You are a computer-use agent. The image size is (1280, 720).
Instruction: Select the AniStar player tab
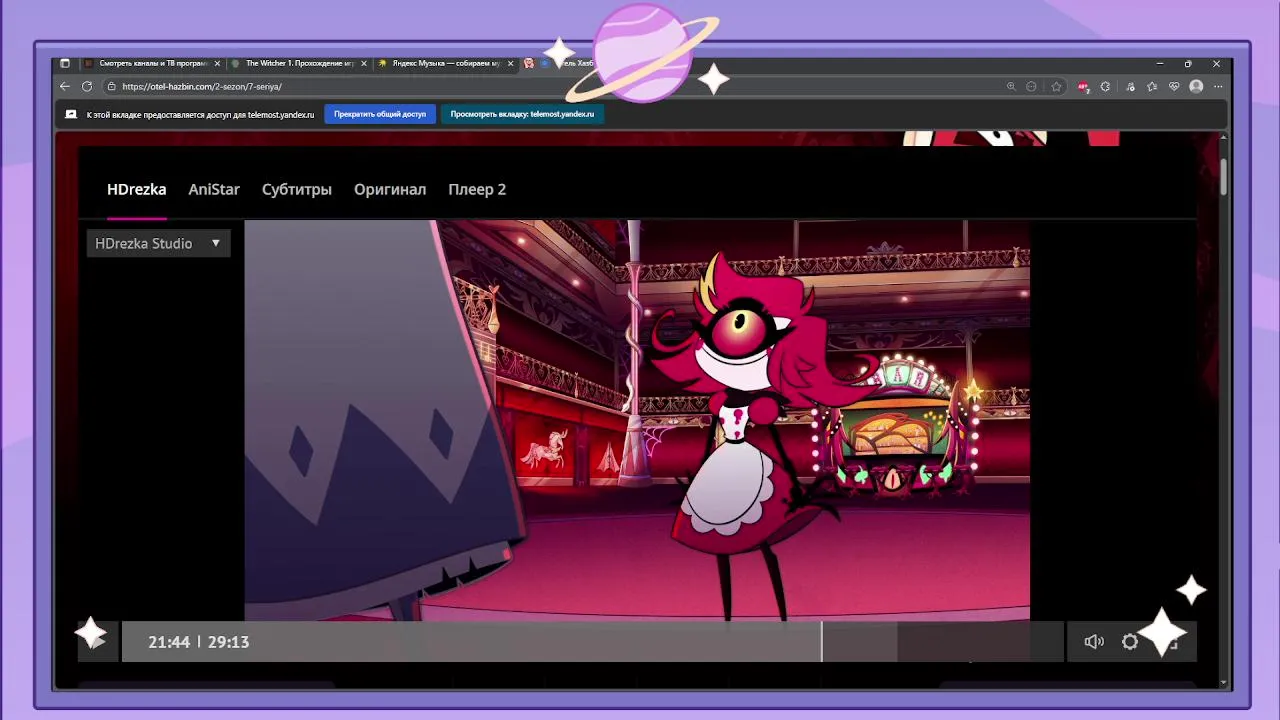pyautogui.click(x=214, y=189)
